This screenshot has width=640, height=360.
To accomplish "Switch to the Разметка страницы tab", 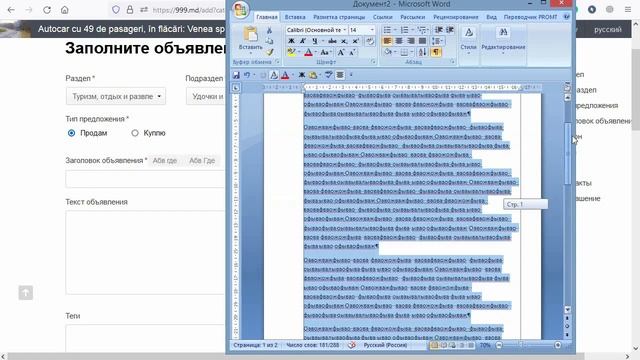I will [x=339, y=17].
